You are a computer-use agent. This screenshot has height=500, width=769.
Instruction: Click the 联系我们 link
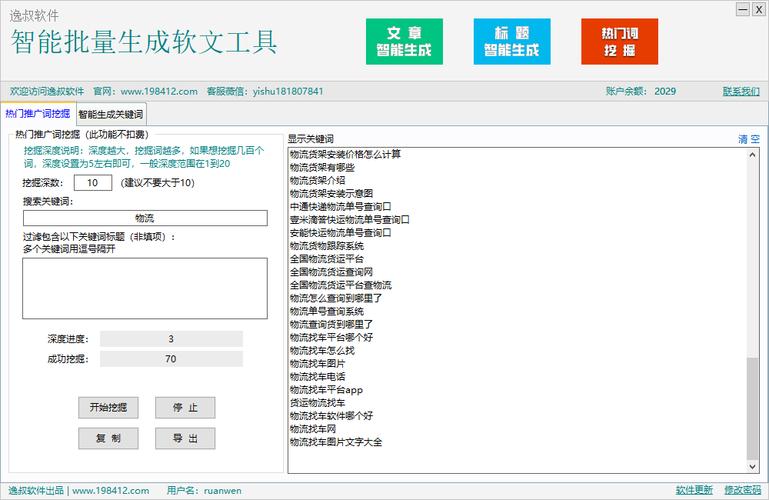(741, 91)
